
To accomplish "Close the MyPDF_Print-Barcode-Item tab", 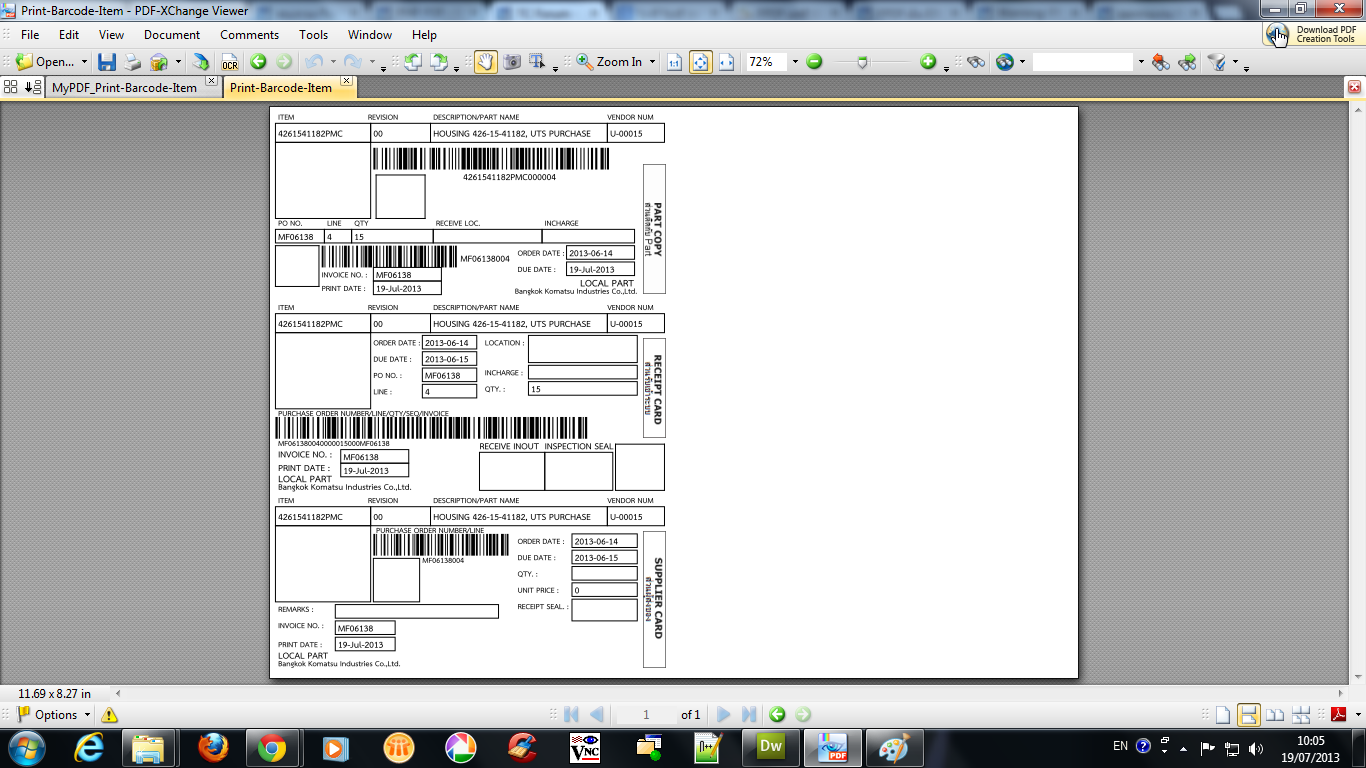I will 211,81.
